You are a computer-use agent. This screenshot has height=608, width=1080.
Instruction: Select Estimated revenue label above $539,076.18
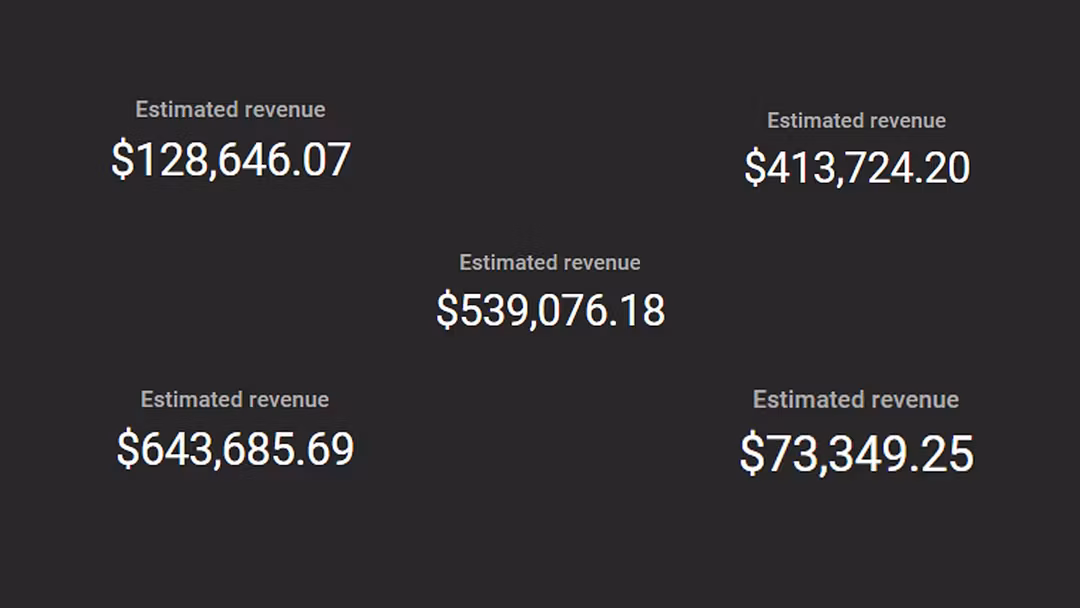[x=549, y=262]
